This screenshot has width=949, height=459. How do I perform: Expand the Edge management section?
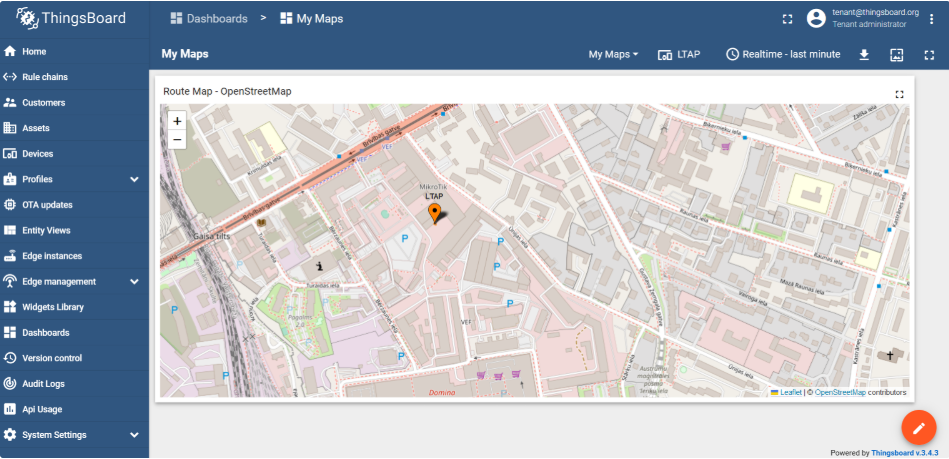coord(134,282)
